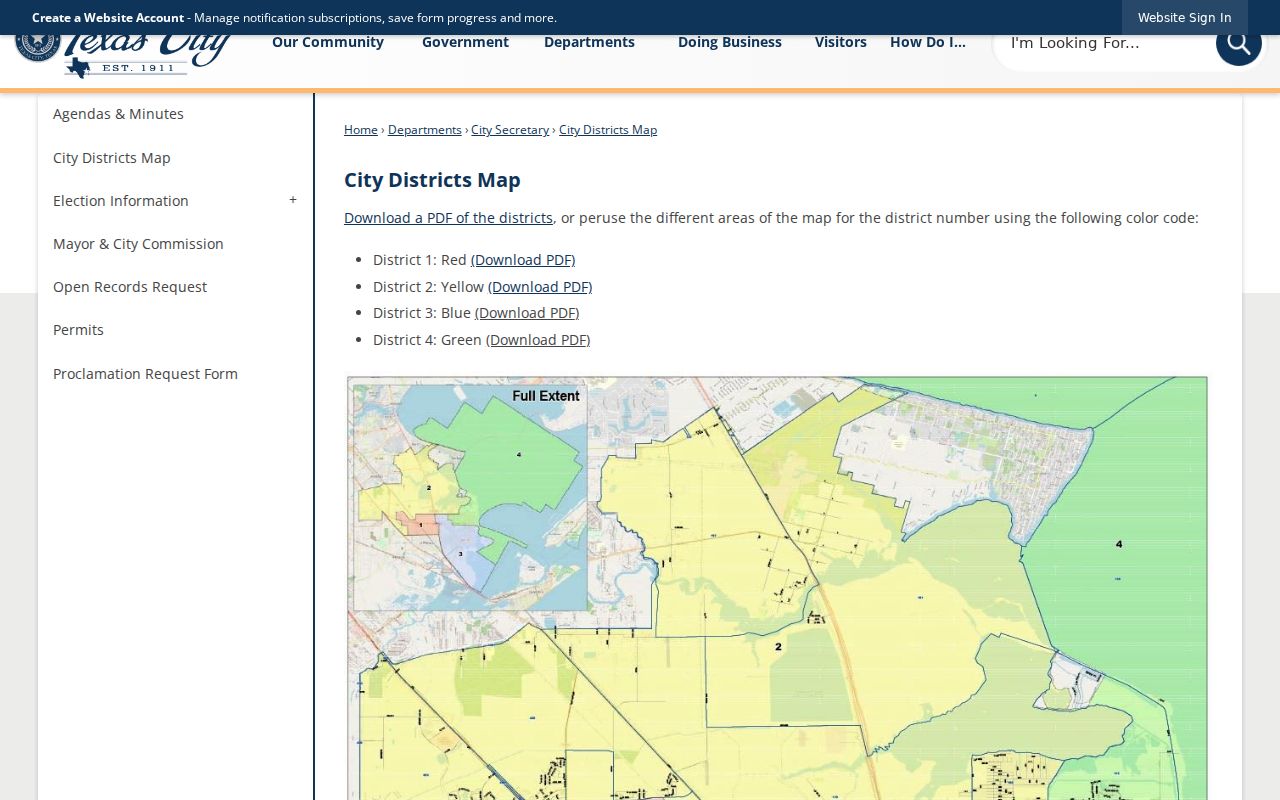Click Departments breadcrumb link
The height and width of the screenshot is (800, 1280).
(x=425, y=130)
